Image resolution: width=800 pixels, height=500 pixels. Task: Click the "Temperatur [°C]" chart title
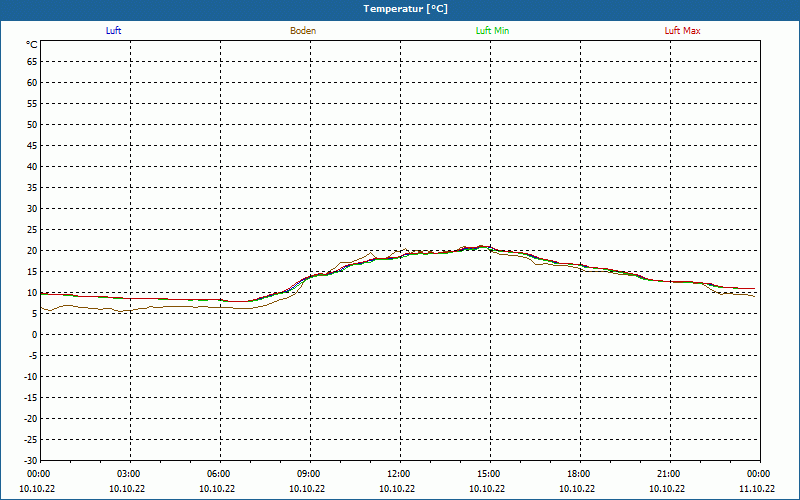[406, 9]
